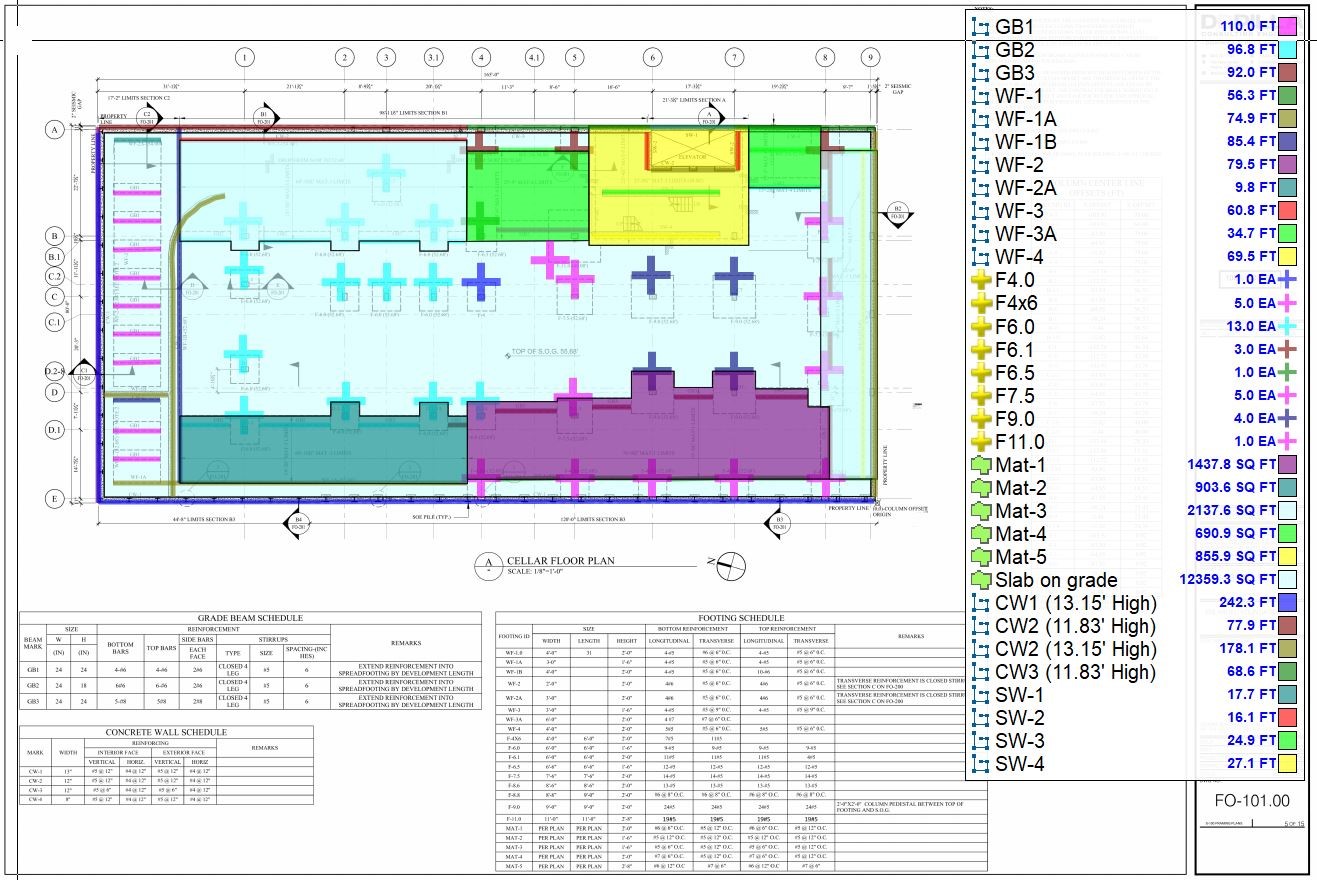
Task: Select the count icon next to F4.0
Action: click(x=980, y=280)
